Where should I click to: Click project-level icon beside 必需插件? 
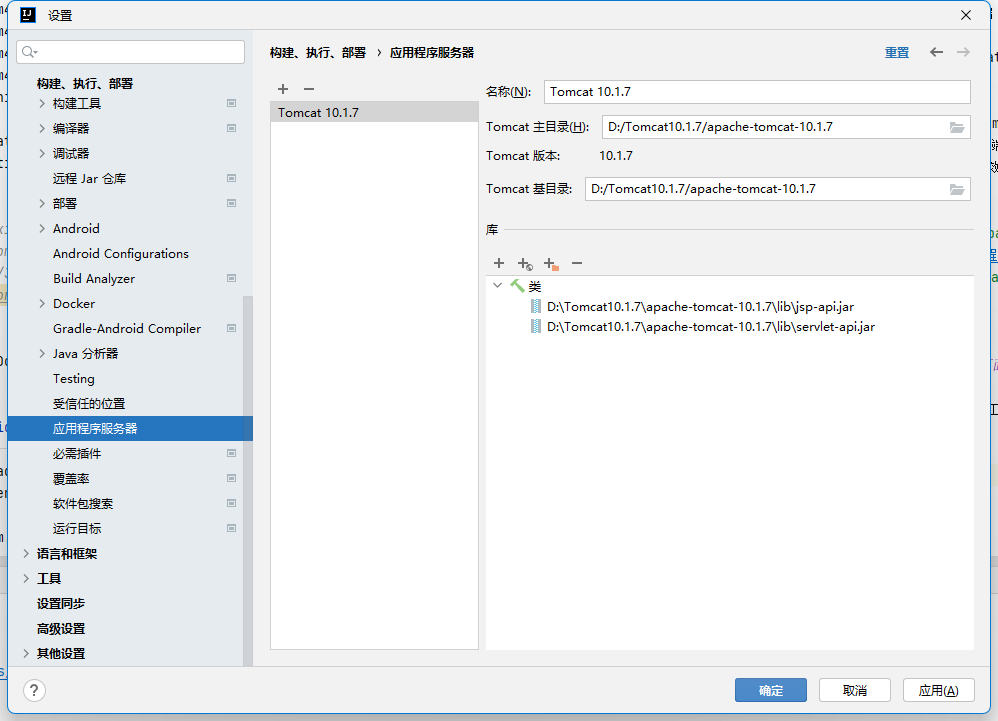point(232,453)
